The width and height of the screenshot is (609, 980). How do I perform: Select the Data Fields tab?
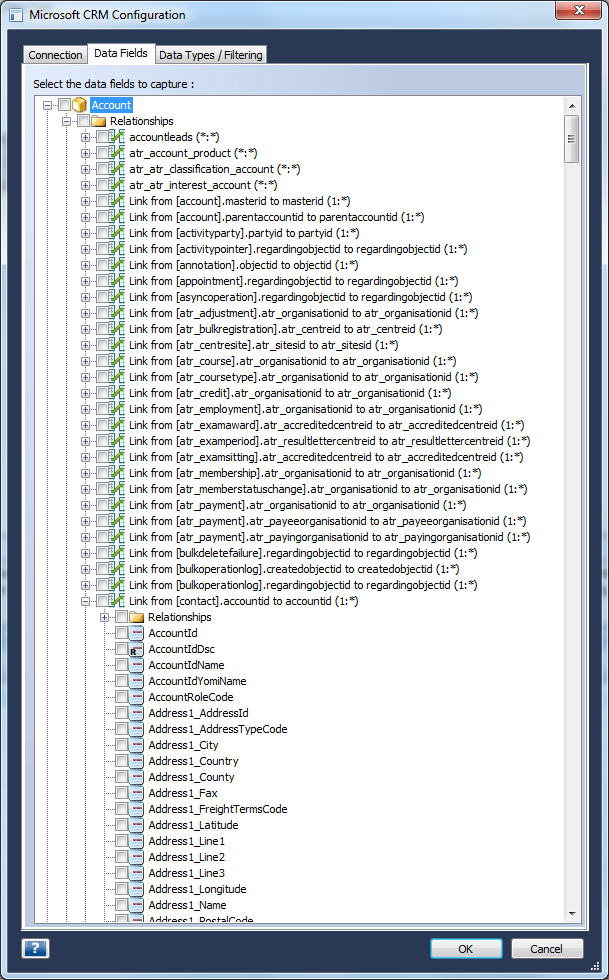(x=121, y=53)
